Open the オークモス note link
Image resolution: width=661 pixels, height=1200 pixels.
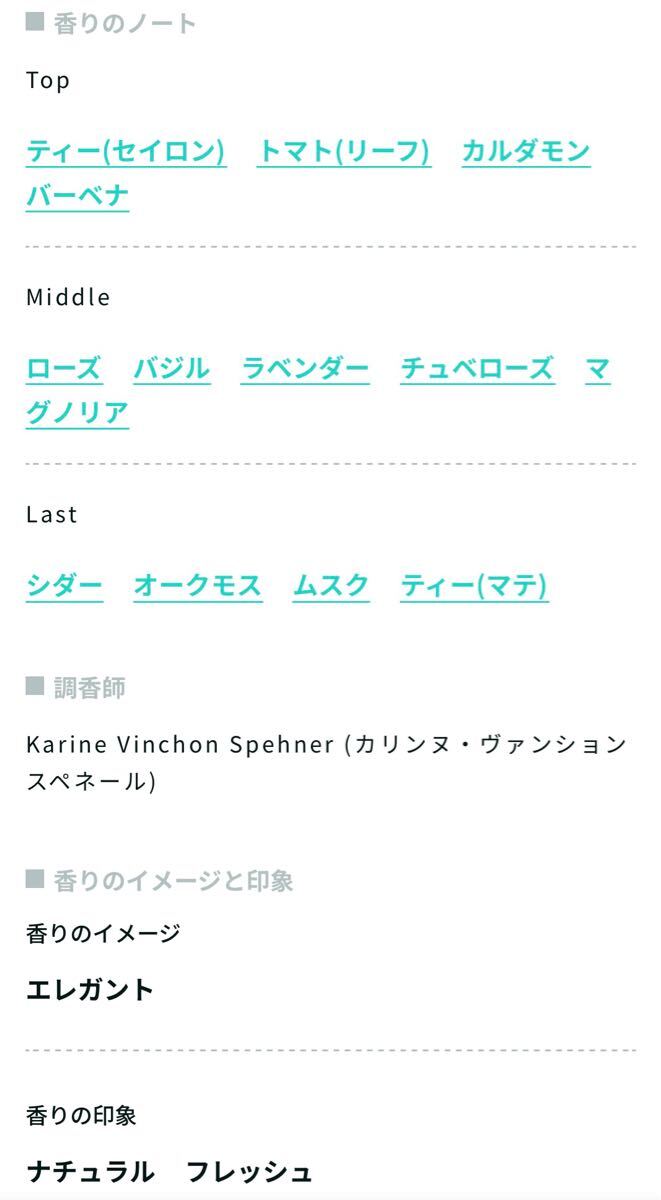[198, 586]
